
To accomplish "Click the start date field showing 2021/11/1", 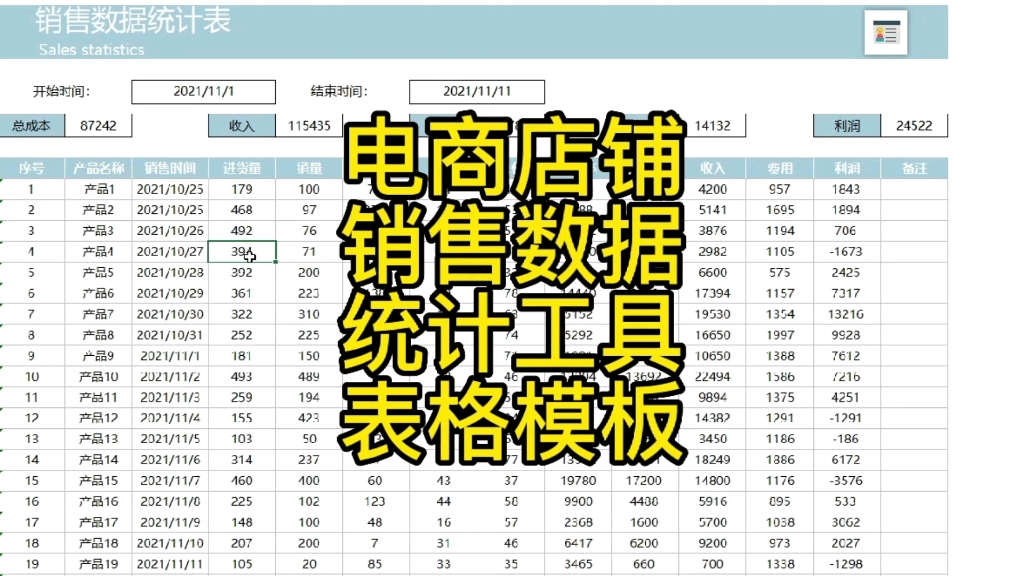I will [x=205, y=91].
